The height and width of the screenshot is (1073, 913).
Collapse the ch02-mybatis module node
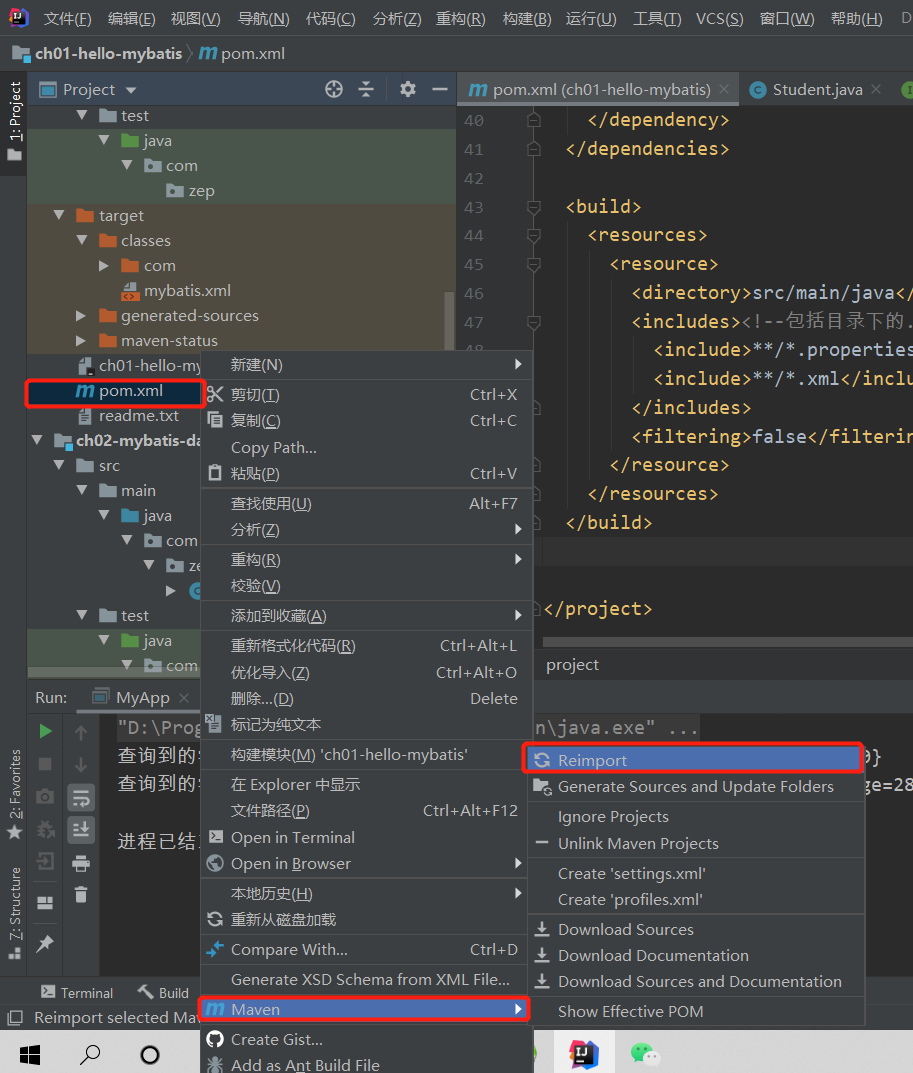[38, 441]
